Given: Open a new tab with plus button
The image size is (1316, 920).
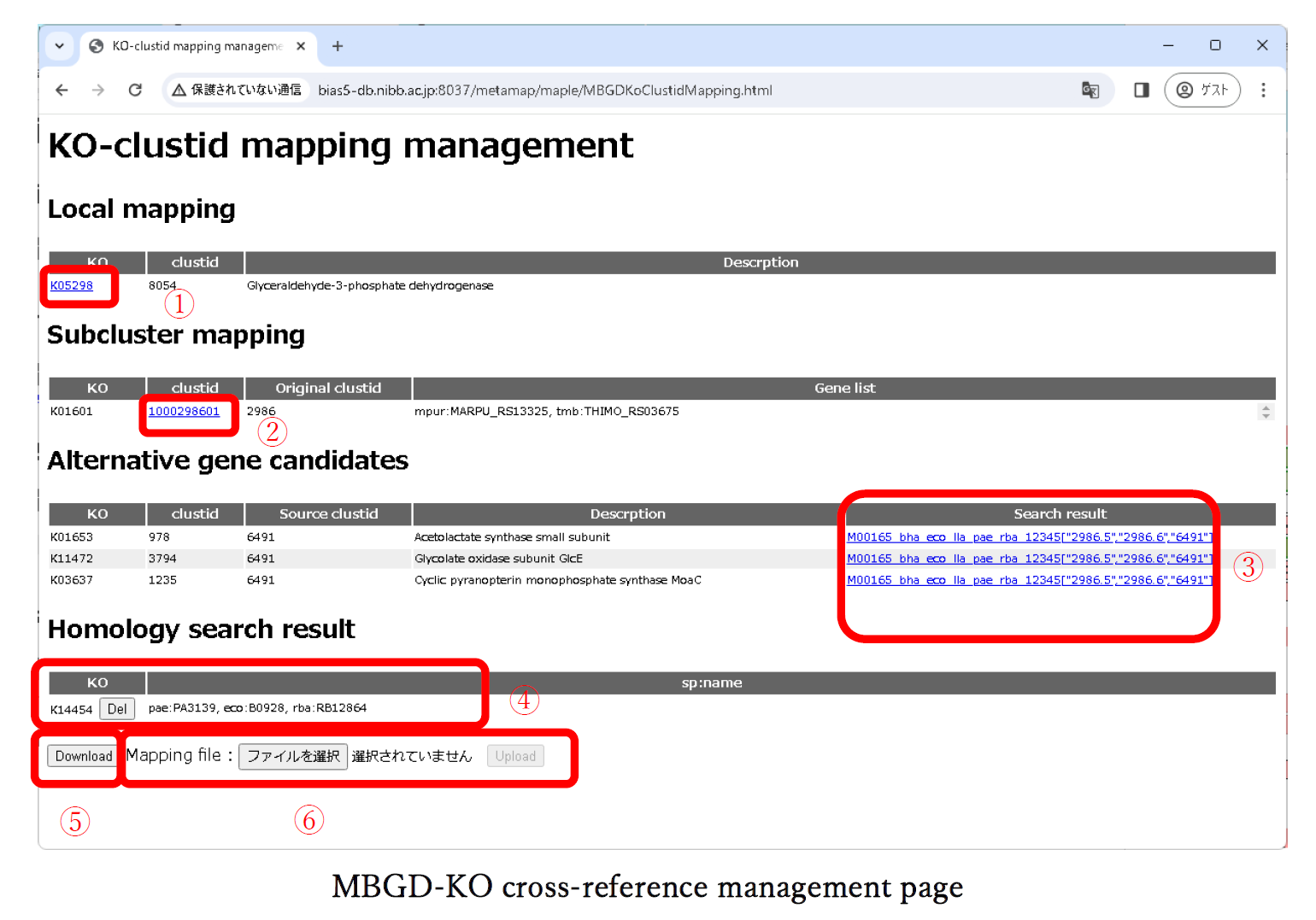Looking at the screenshot, I should 338,46.
